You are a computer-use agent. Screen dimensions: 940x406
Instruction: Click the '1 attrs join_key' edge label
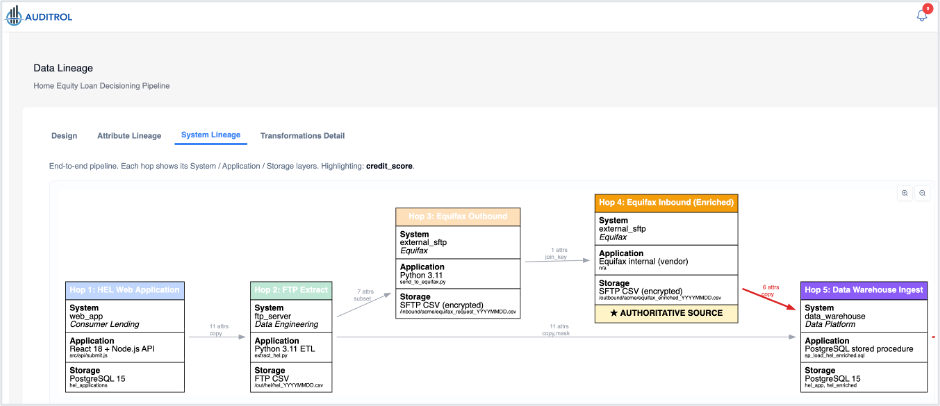[x=555, y=253]
